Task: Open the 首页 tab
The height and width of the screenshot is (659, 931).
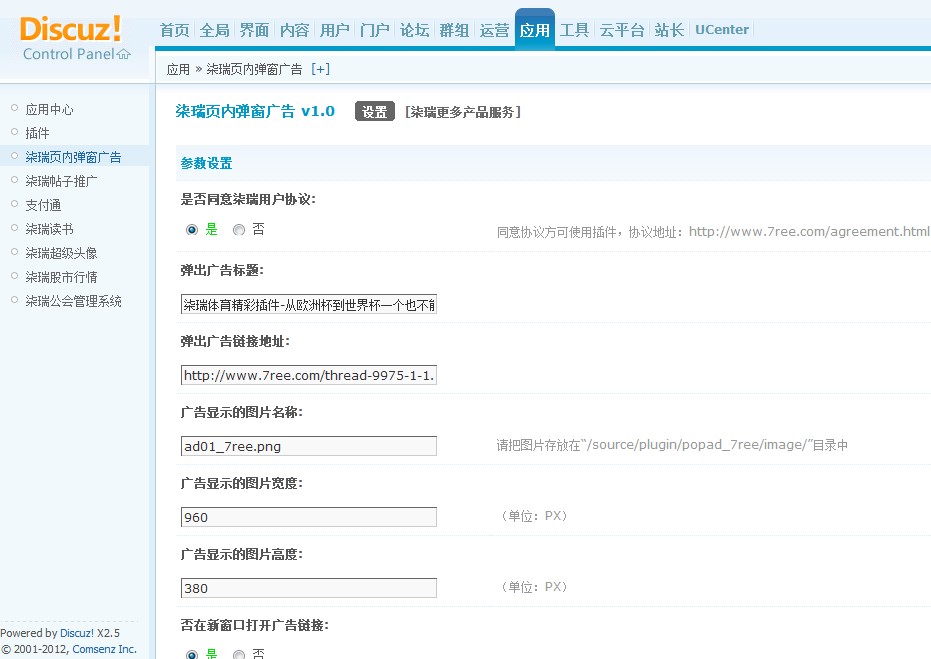Action: coord(175,30)
